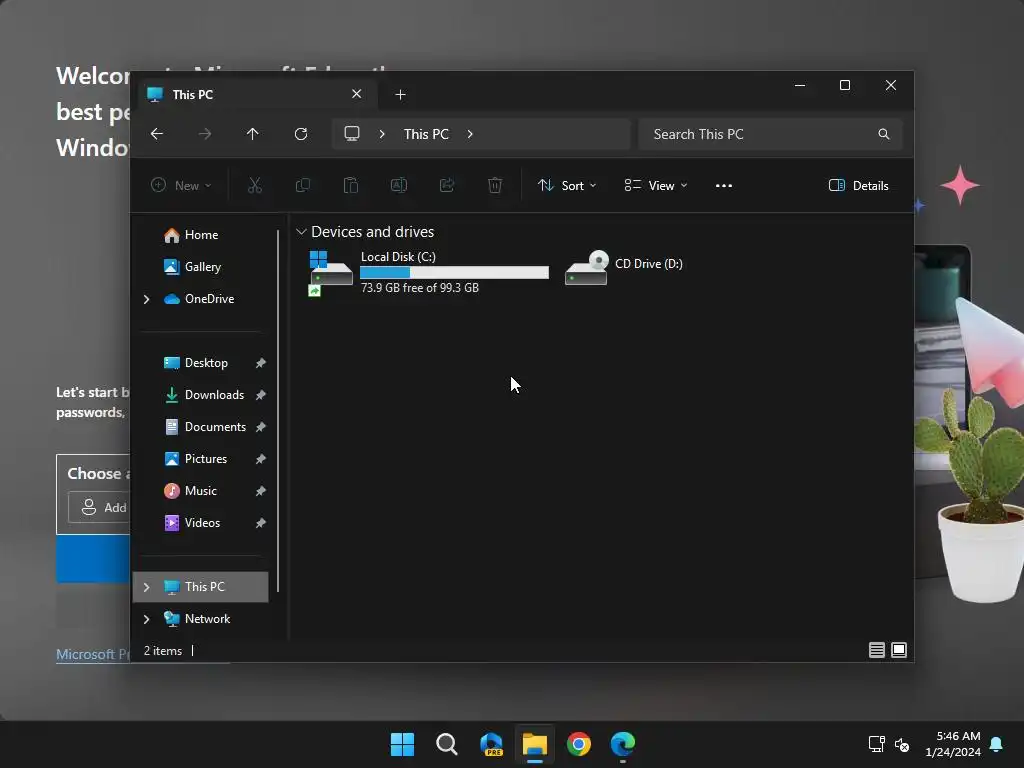The width and height of the screenshot is (1024, 768).
Task: Open Edge preview PRE from taskbar
Action: coord(491,744)
